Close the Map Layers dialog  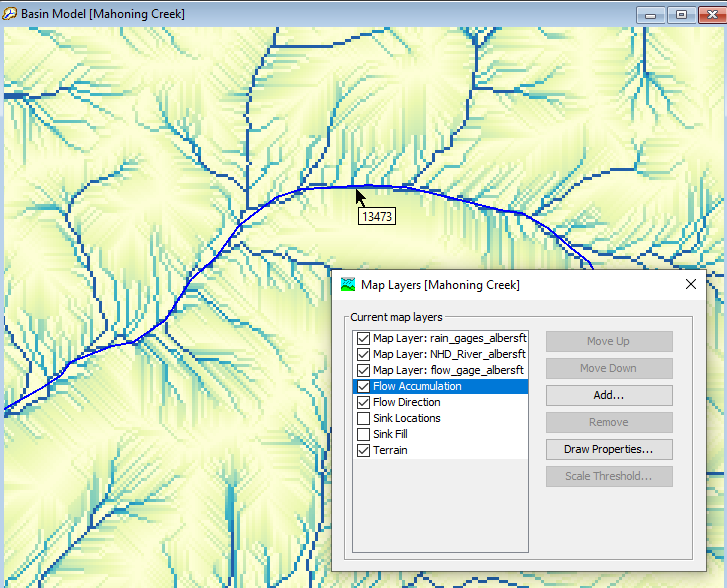click(691, 284)
